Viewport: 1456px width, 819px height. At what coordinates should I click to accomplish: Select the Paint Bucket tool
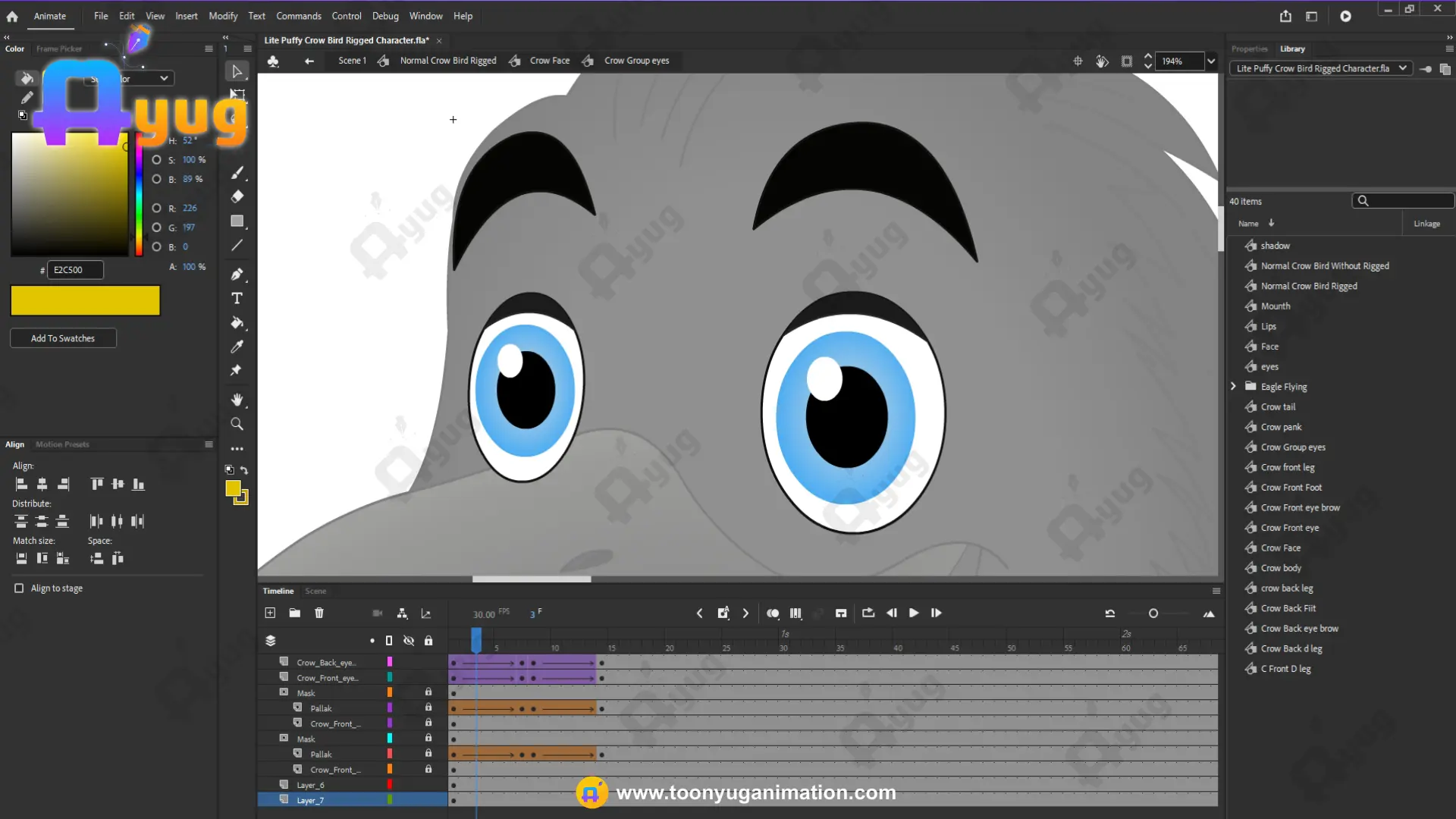237,323
